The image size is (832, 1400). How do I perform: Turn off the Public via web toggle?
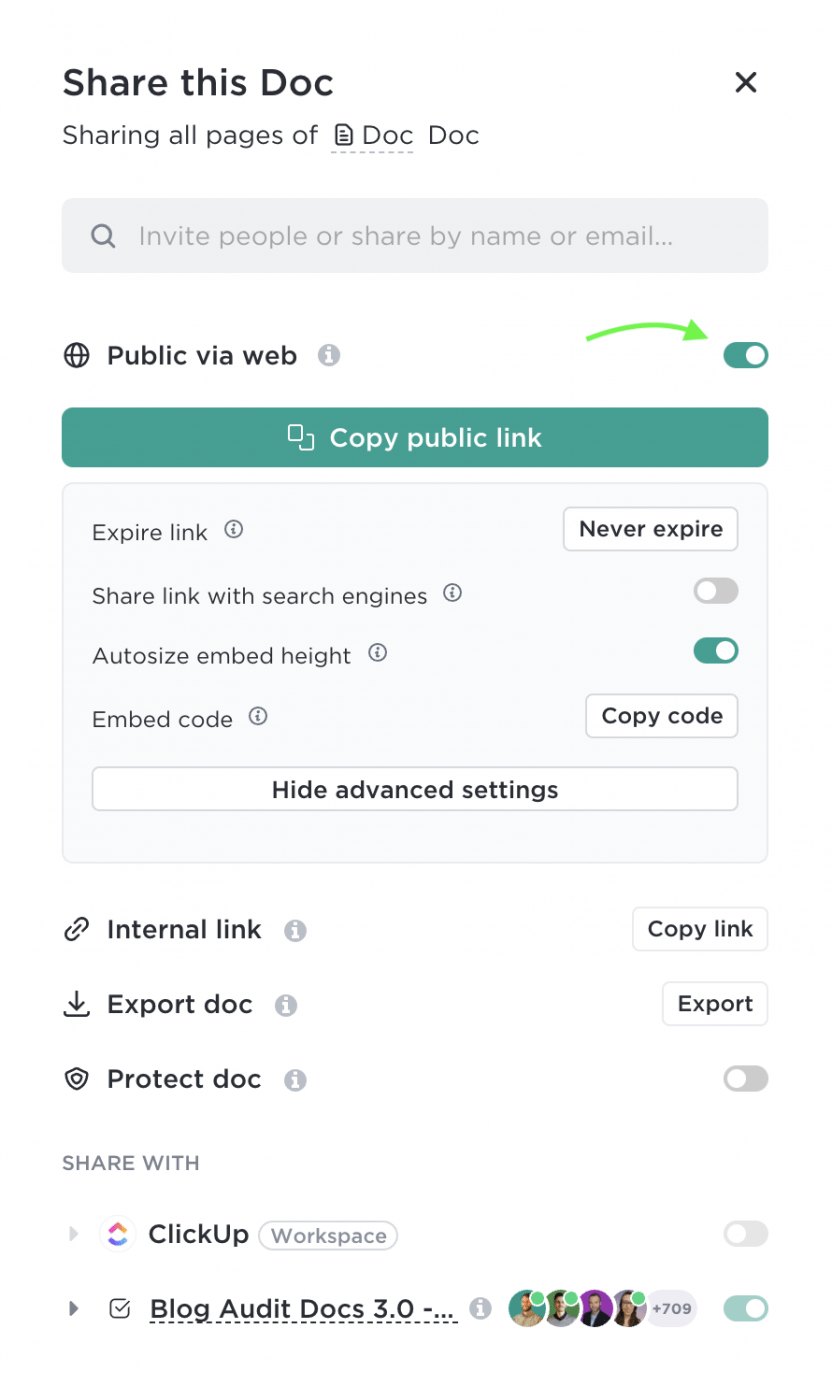pos(746,355)
